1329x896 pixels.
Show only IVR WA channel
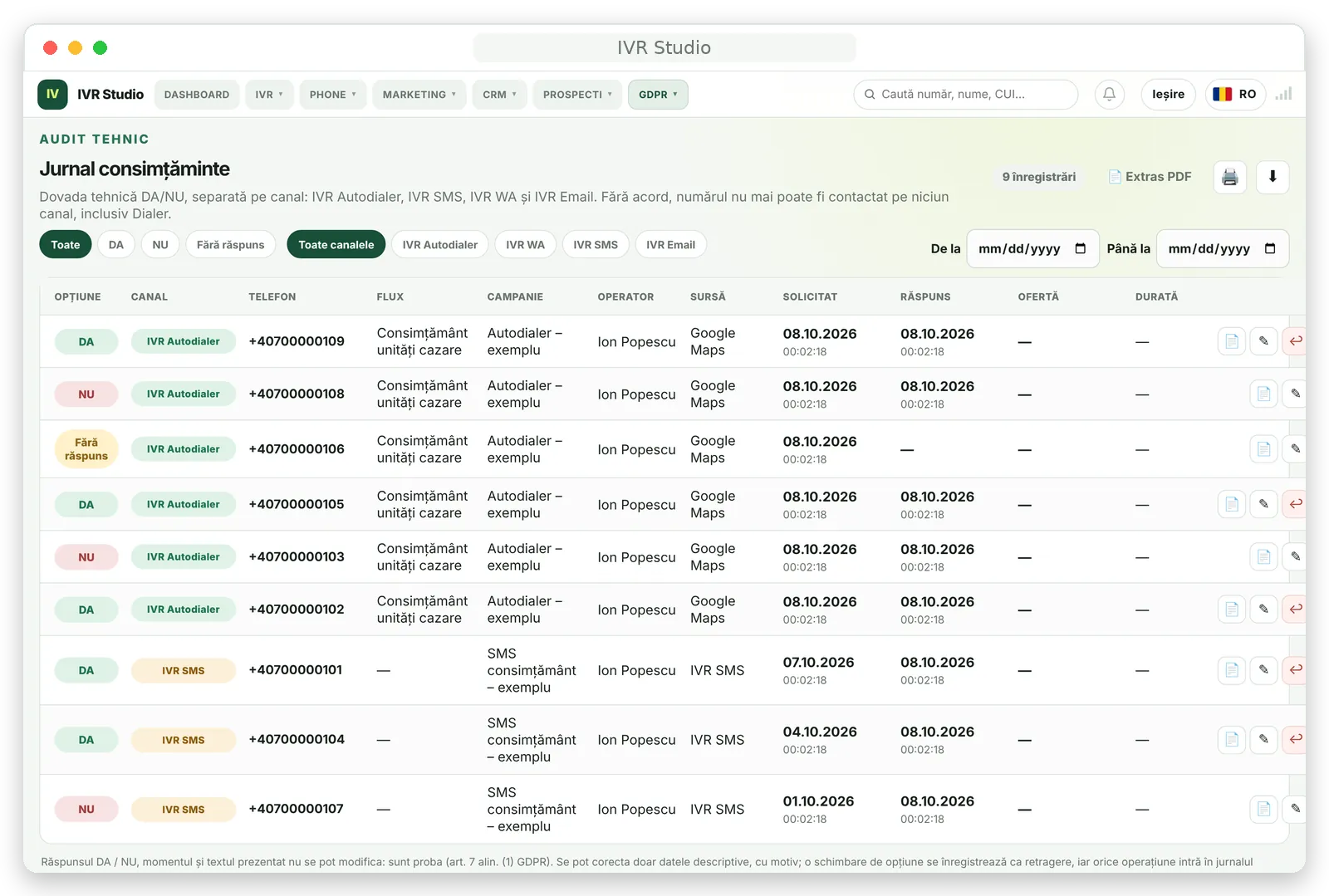[x=525, y=244]
